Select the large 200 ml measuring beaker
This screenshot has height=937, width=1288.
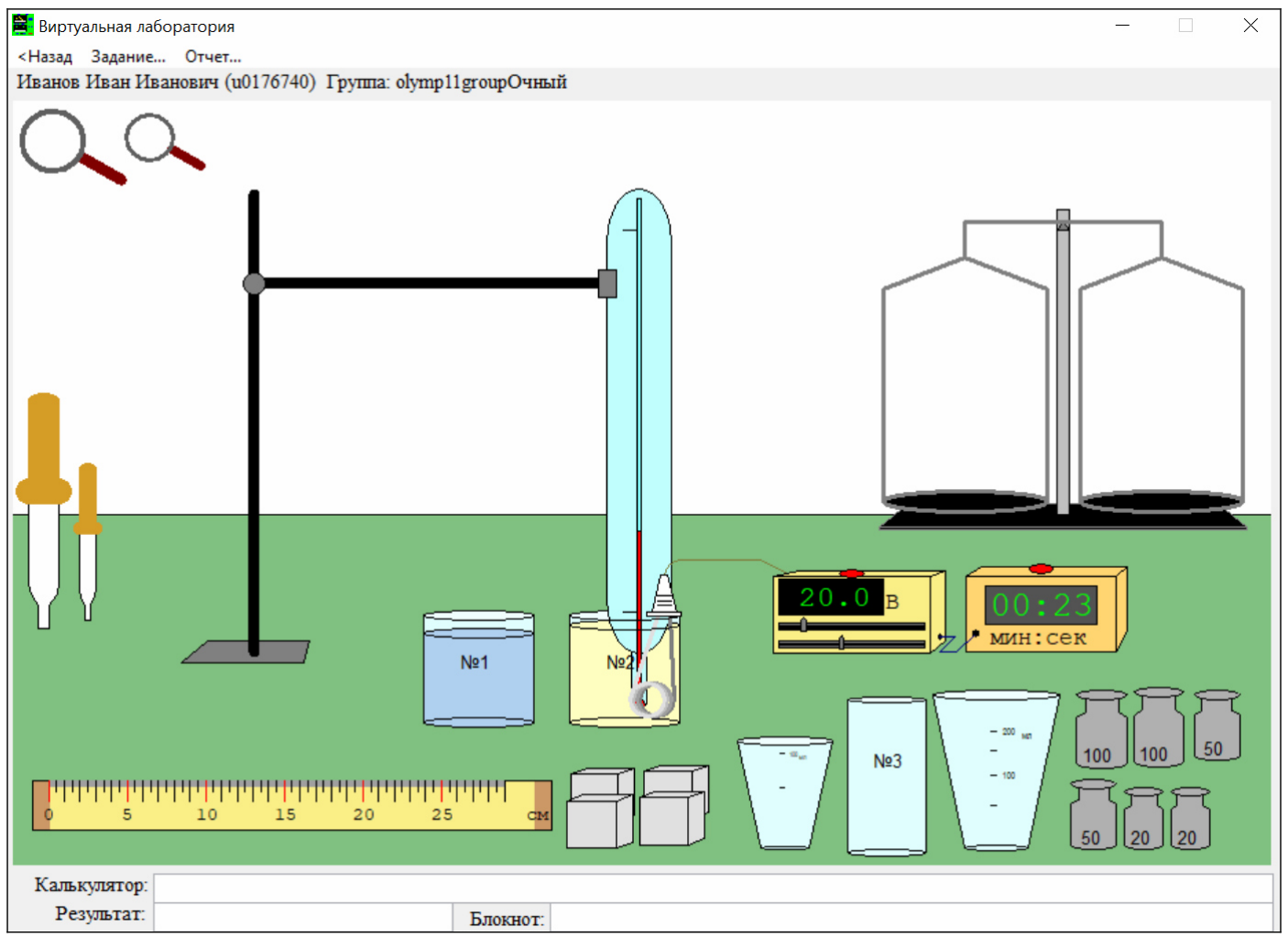pyautogui.click(x=996, y=770)
